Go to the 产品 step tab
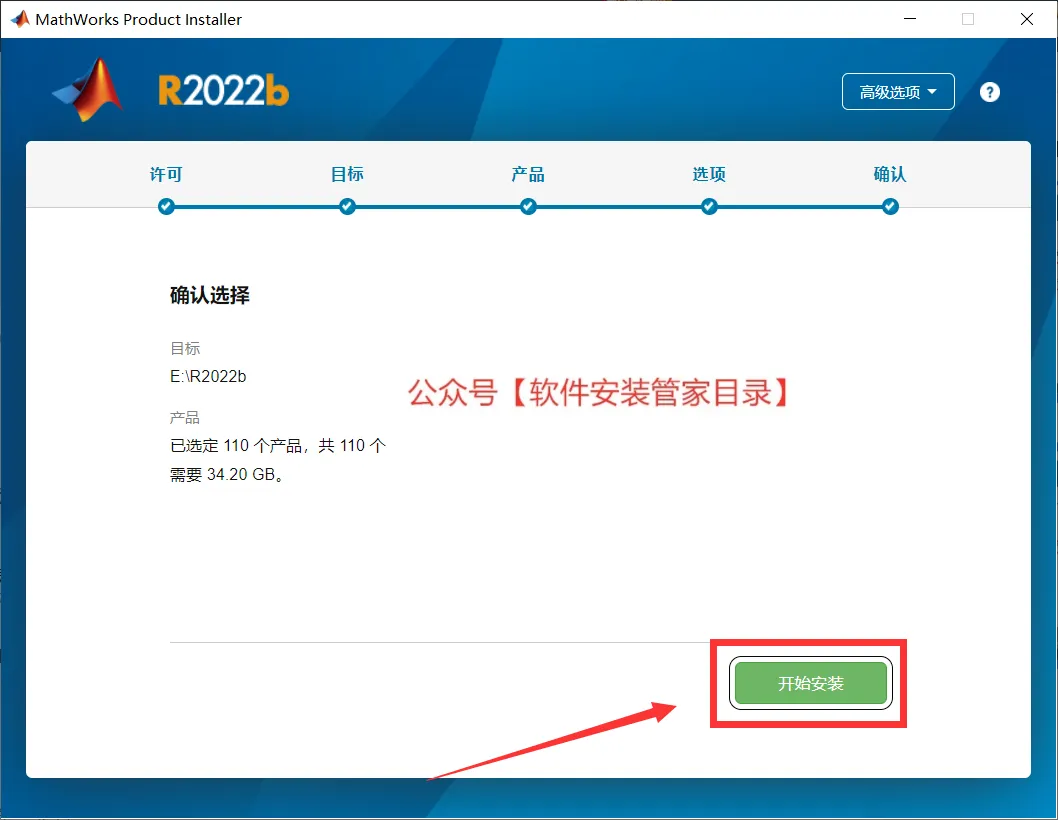 coord(528,174)
